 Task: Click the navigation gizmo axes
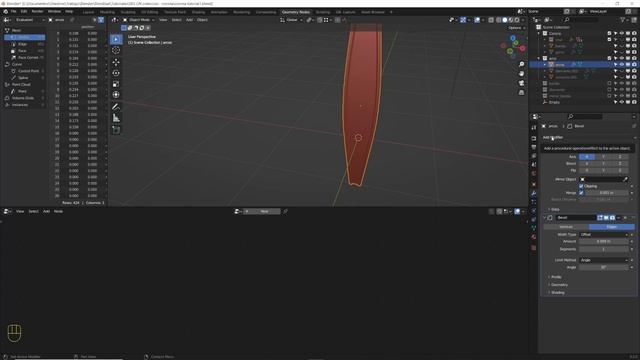(x=513, y=46)
